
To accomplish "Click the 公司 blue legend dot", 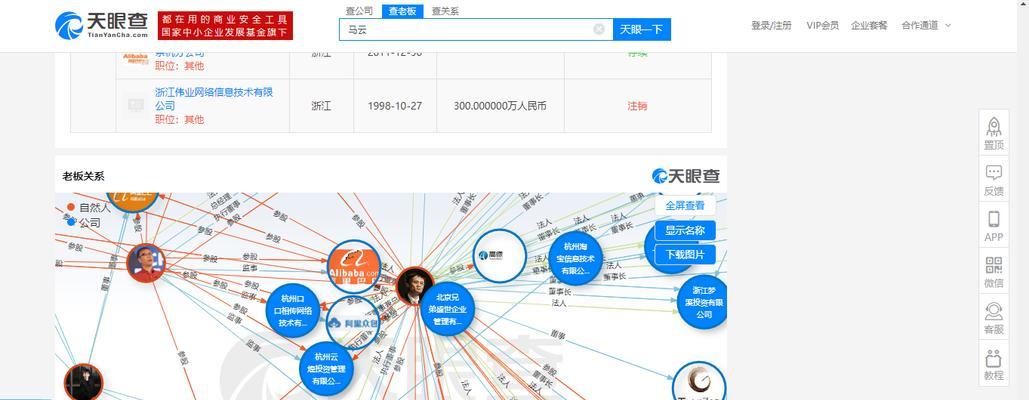I will (x=71, y=222).
